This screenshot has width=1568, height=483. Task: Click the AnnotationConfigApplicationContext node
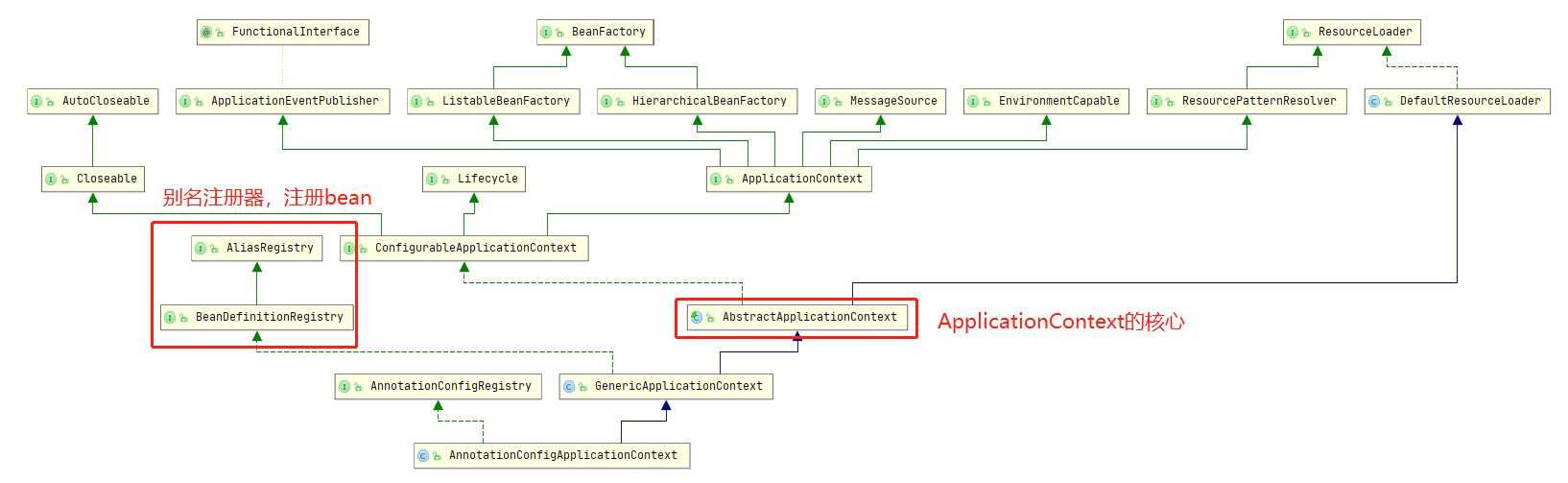tap(552, 455)
